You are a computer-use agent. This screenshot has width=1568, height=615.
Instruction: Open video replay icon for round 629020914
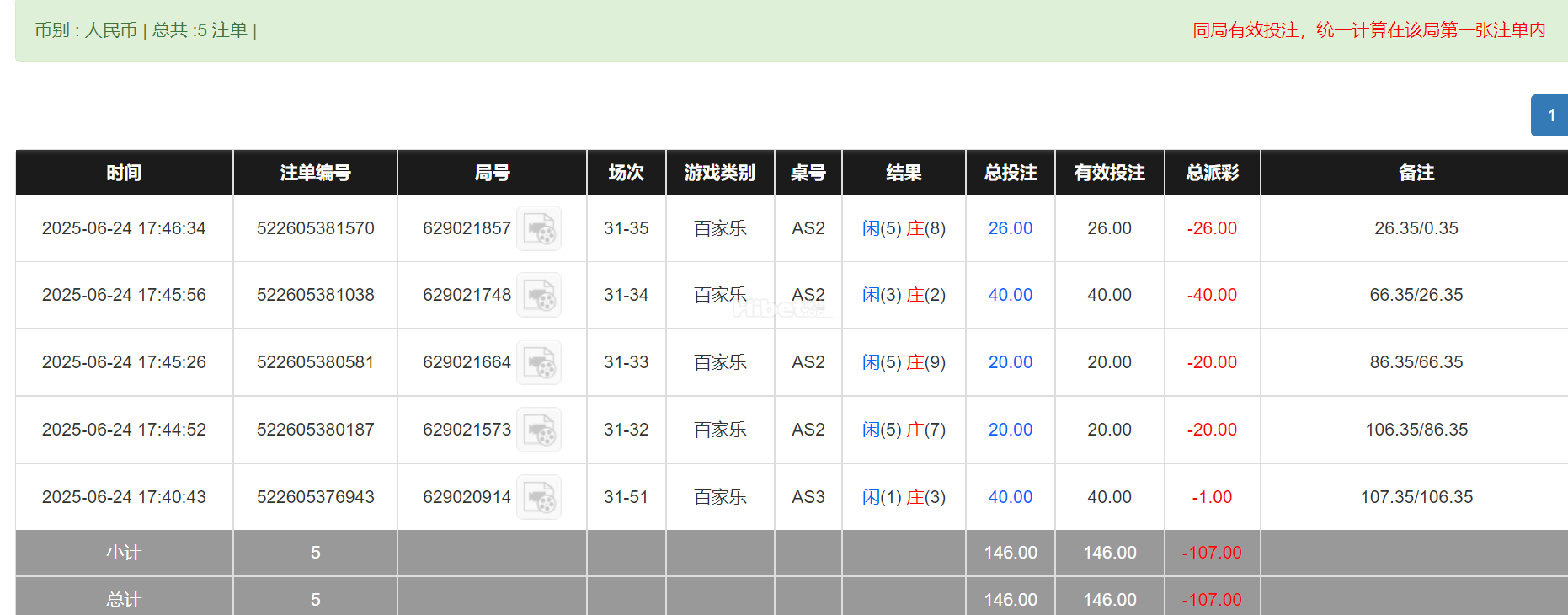coord(538,497)
